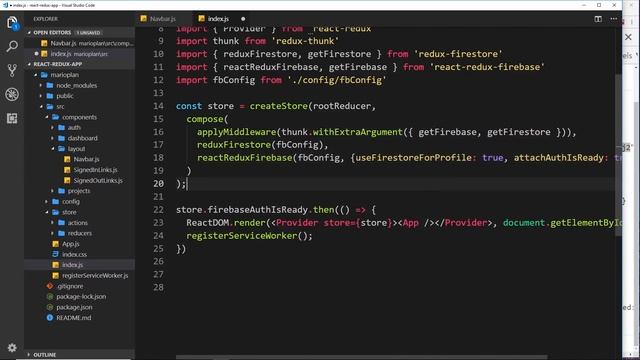Select the index.js editor tab
This screenshot has height=360, width=640.
pyautogui.click(x=218, y=19)
